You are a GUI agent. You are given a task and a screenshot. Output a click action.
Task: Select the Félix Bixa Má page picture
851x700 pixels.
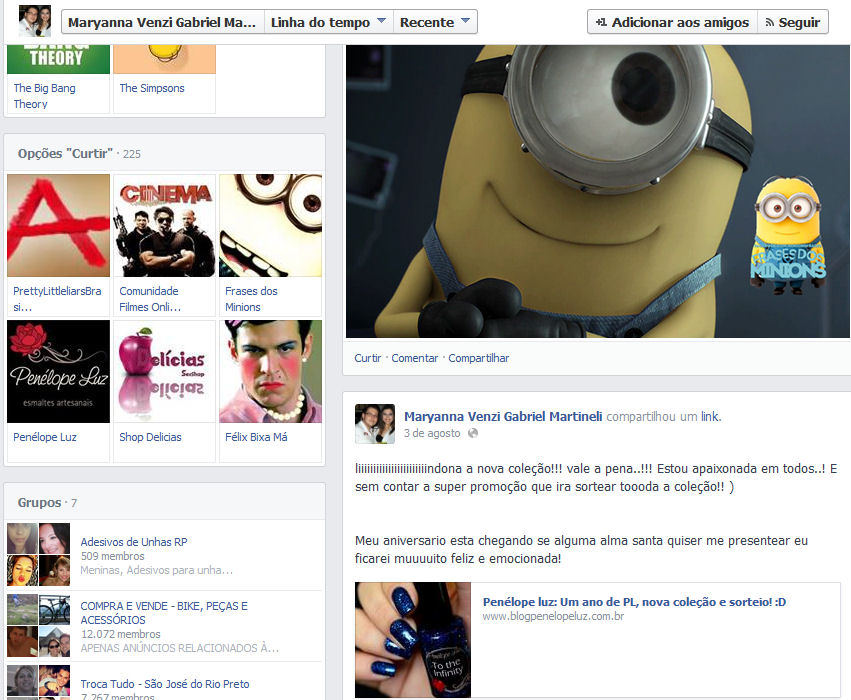(270, 371)
